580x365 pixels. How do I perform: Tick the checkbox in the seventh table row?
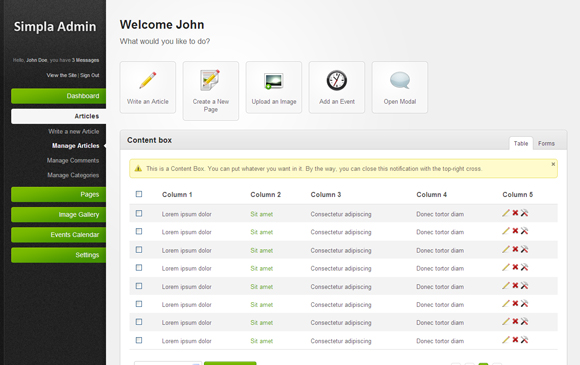(139, 322)
